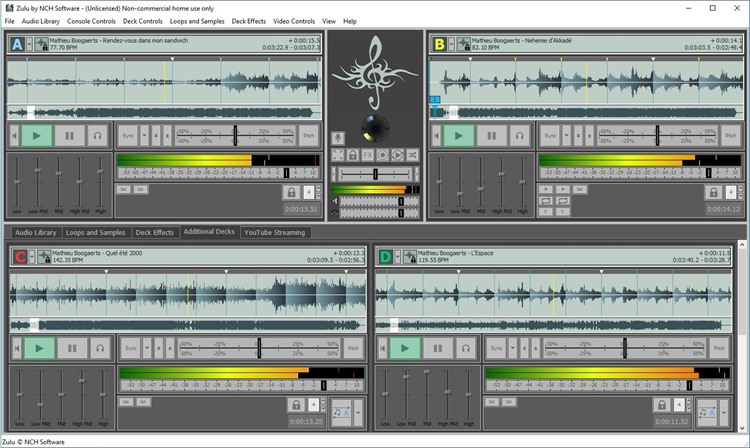This screenshot has height=448, width=750.
Task: Expand the dropdown beside Deck C's letter
Action: [x=33, y=257]
